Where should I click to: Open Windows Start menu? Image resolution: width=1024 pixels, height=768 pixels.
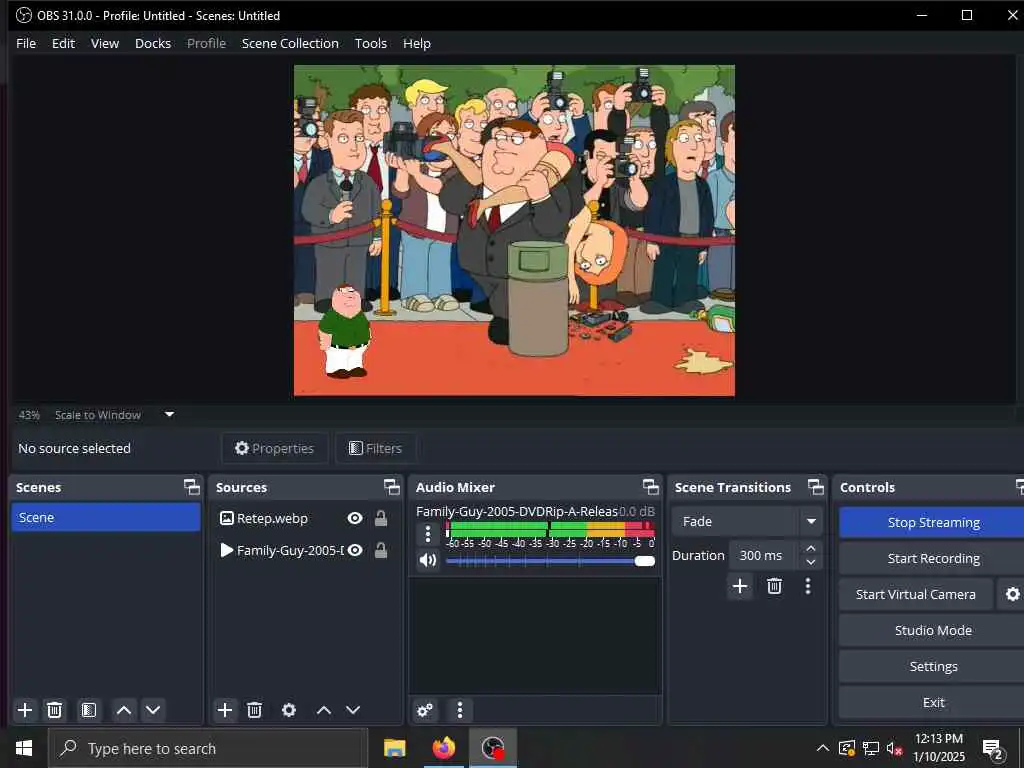pos(24,748)
